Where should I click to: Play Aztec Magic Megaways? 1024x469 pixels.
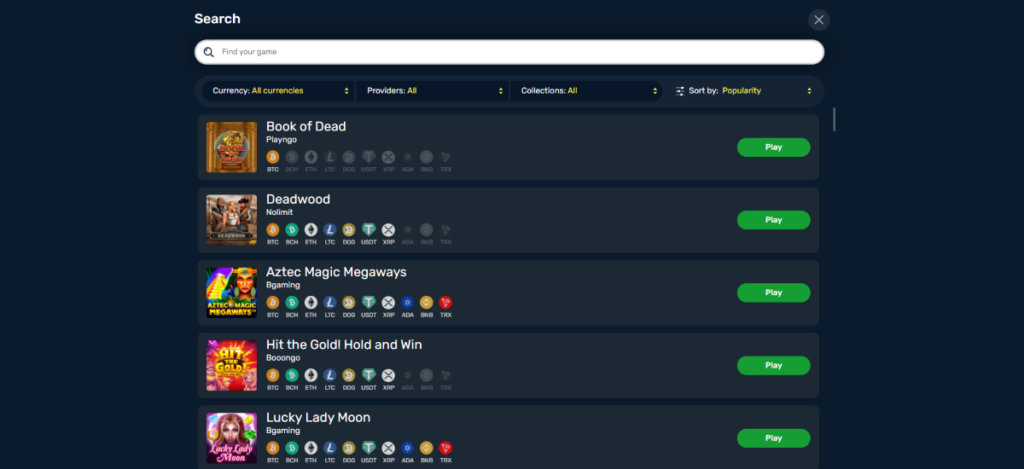click(x=773, y=293)
